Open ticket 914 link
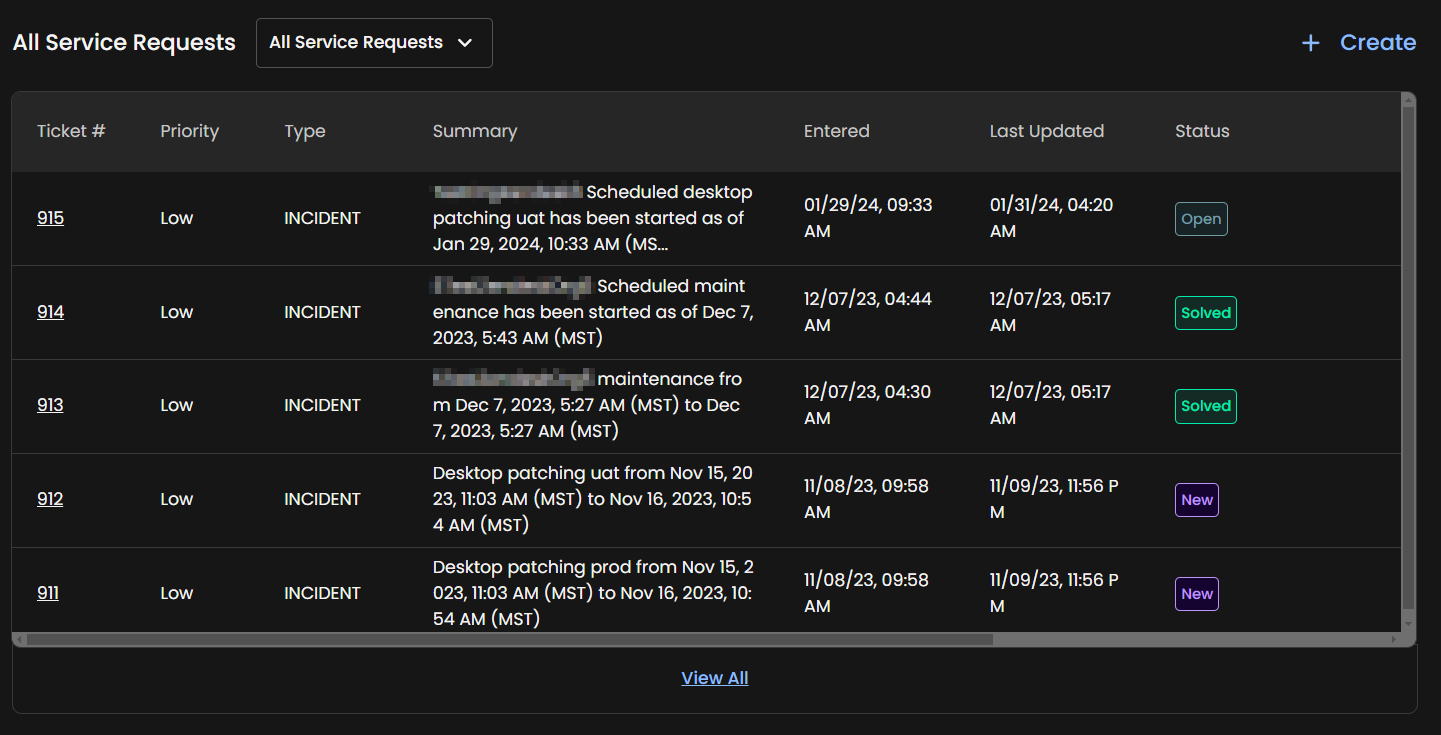The image size is (1441, 735). [x=50, y=312]
